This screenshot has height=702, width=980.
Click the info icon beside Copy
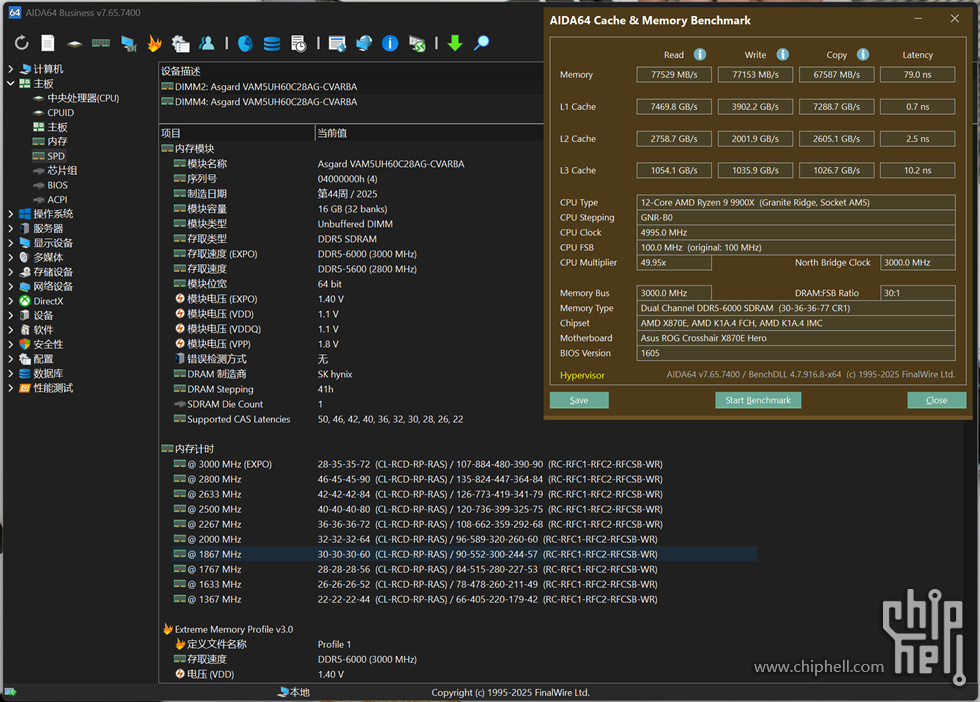pos(862,55)
